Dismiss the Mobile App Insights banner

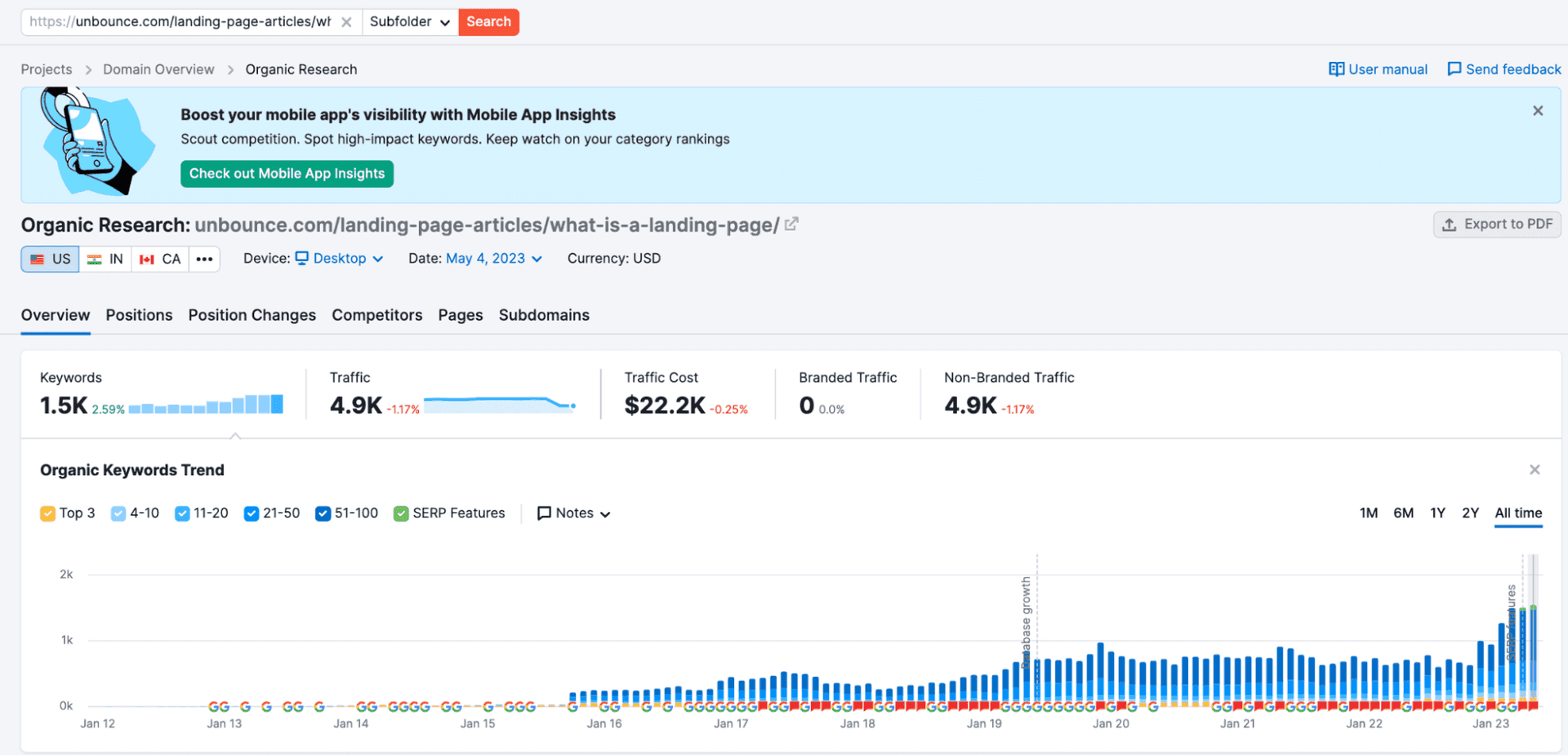pos(1538,111)
